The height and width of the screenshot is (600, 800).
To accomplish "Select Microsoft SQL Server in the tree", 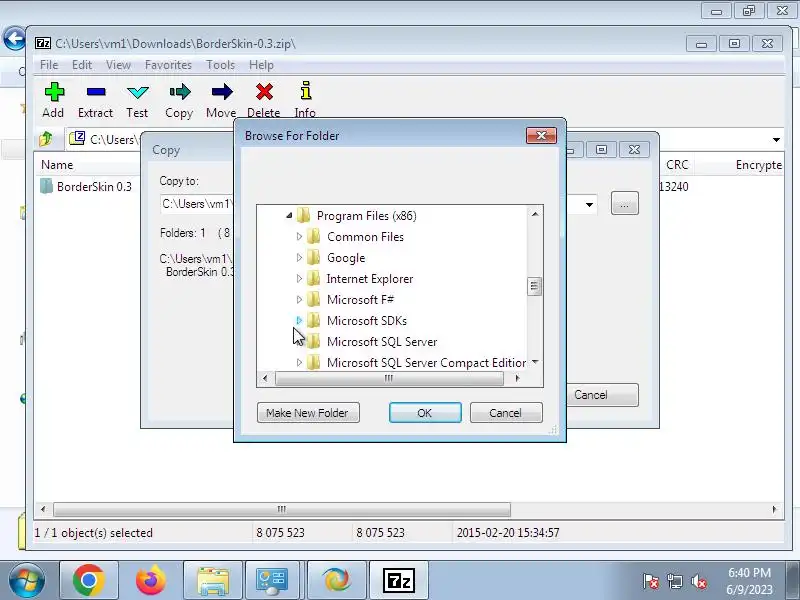I will (382, 341).
